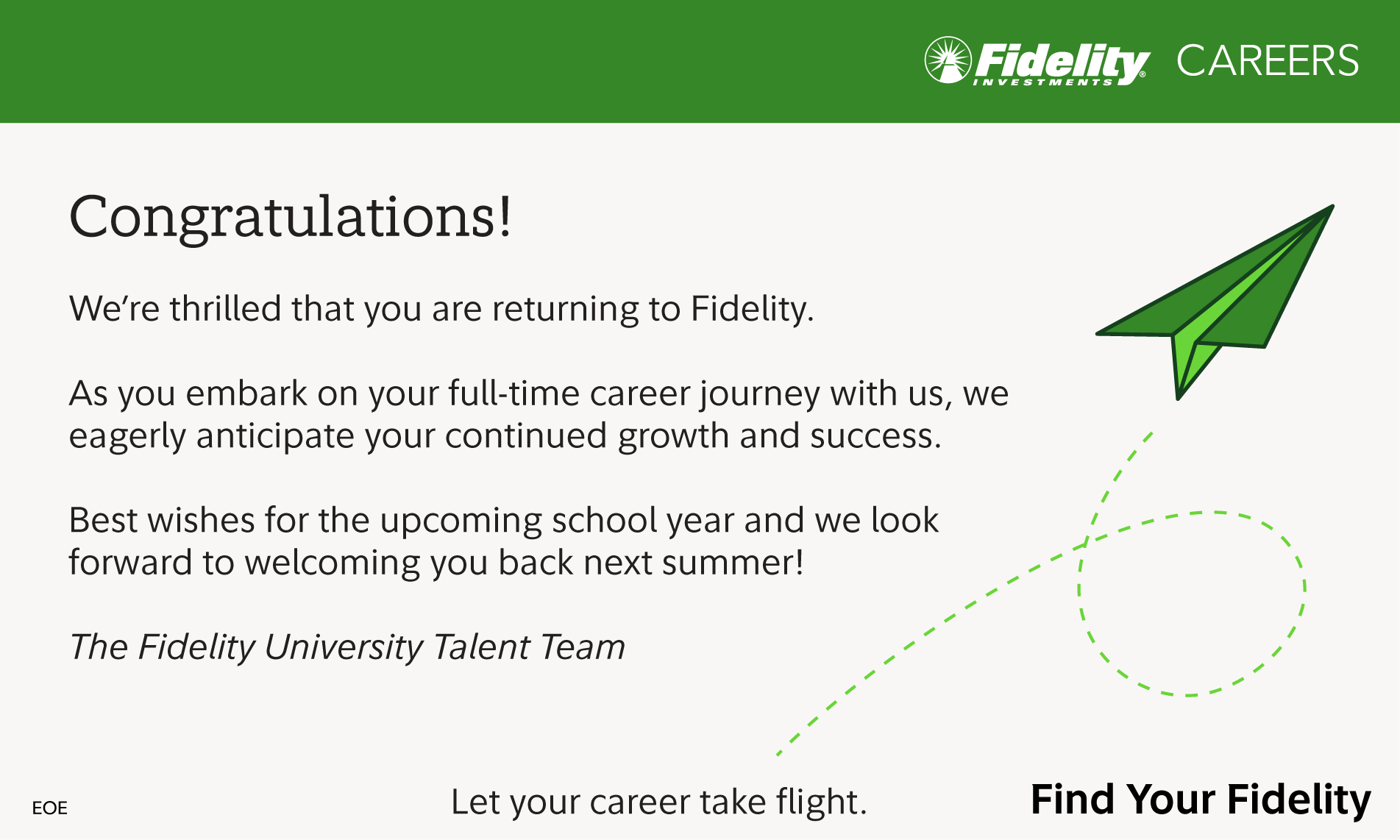1400x840 pixels.
Task: Click the Find Your Fidelity slogan
Action: pos(1201,800)
